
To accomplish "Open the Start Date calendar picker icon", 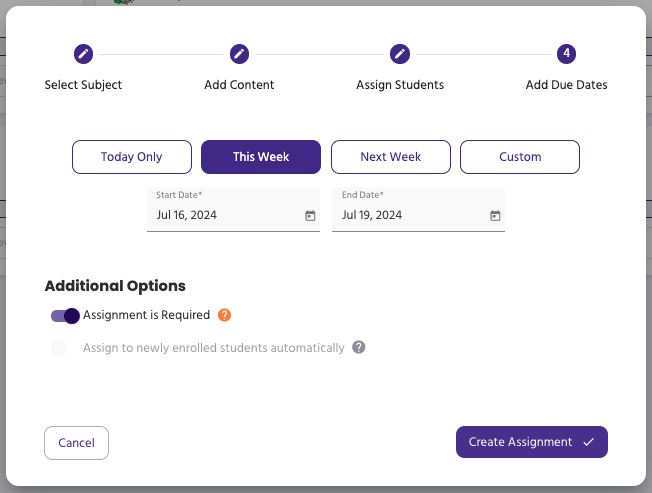I will [x=310, y=215].
